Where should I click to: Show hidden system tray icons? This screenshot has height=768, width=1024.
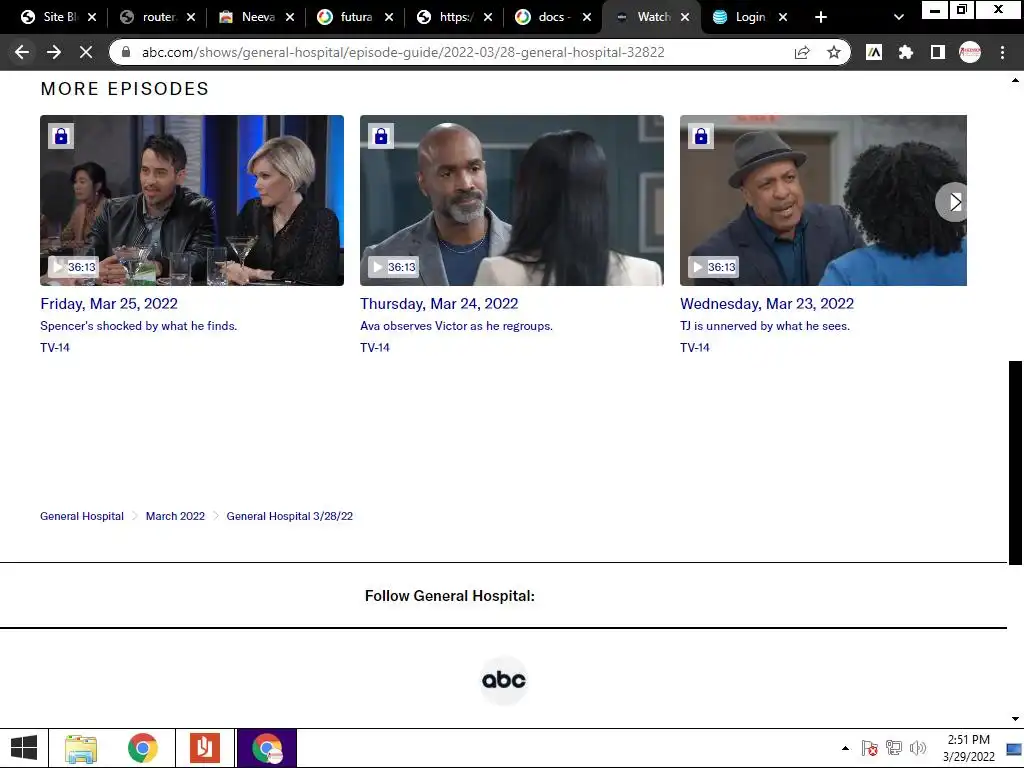click(846, 748)
